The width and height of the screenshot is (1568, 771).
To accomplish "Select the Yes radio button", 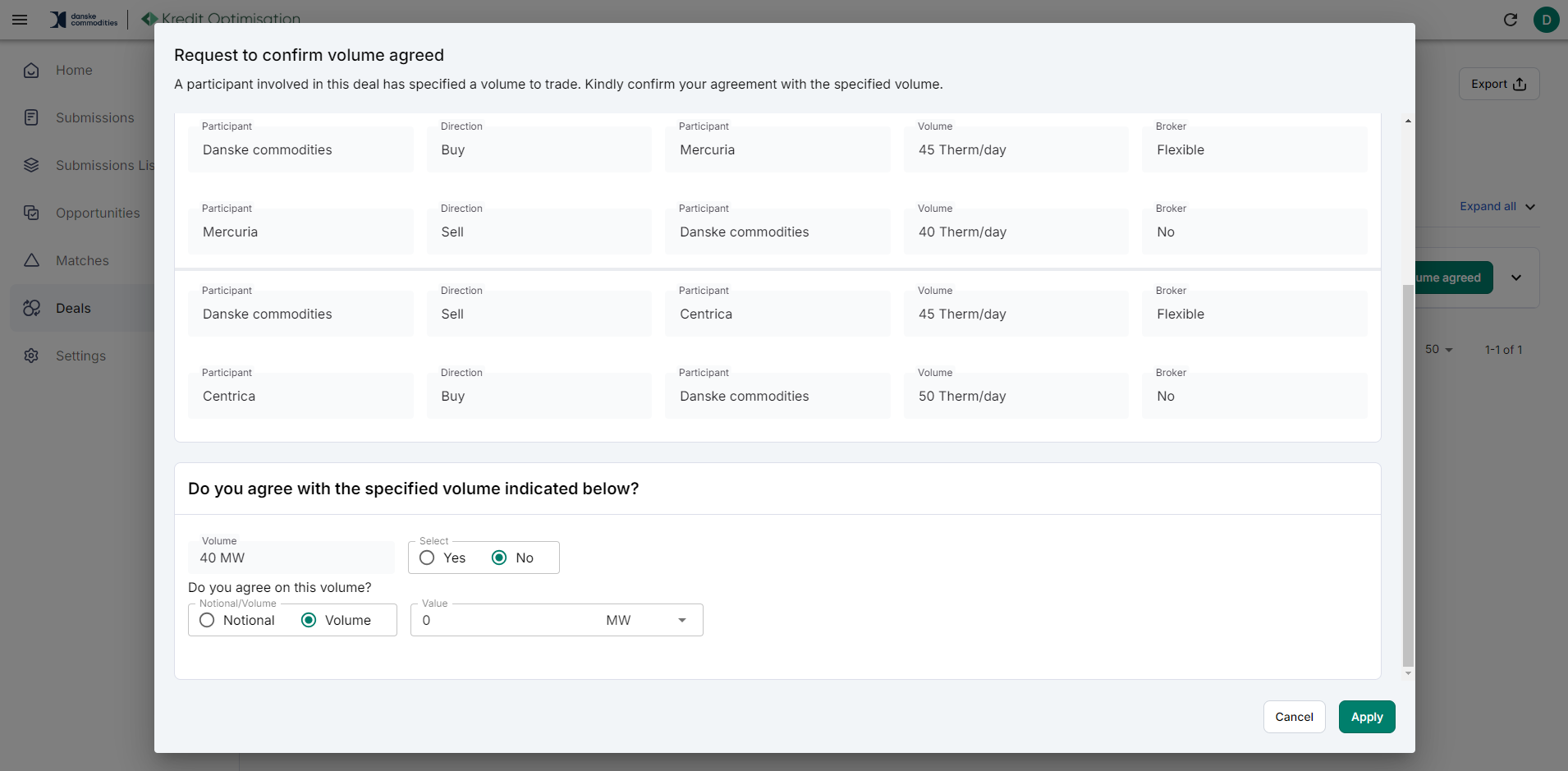I will [x=427, y=558].
